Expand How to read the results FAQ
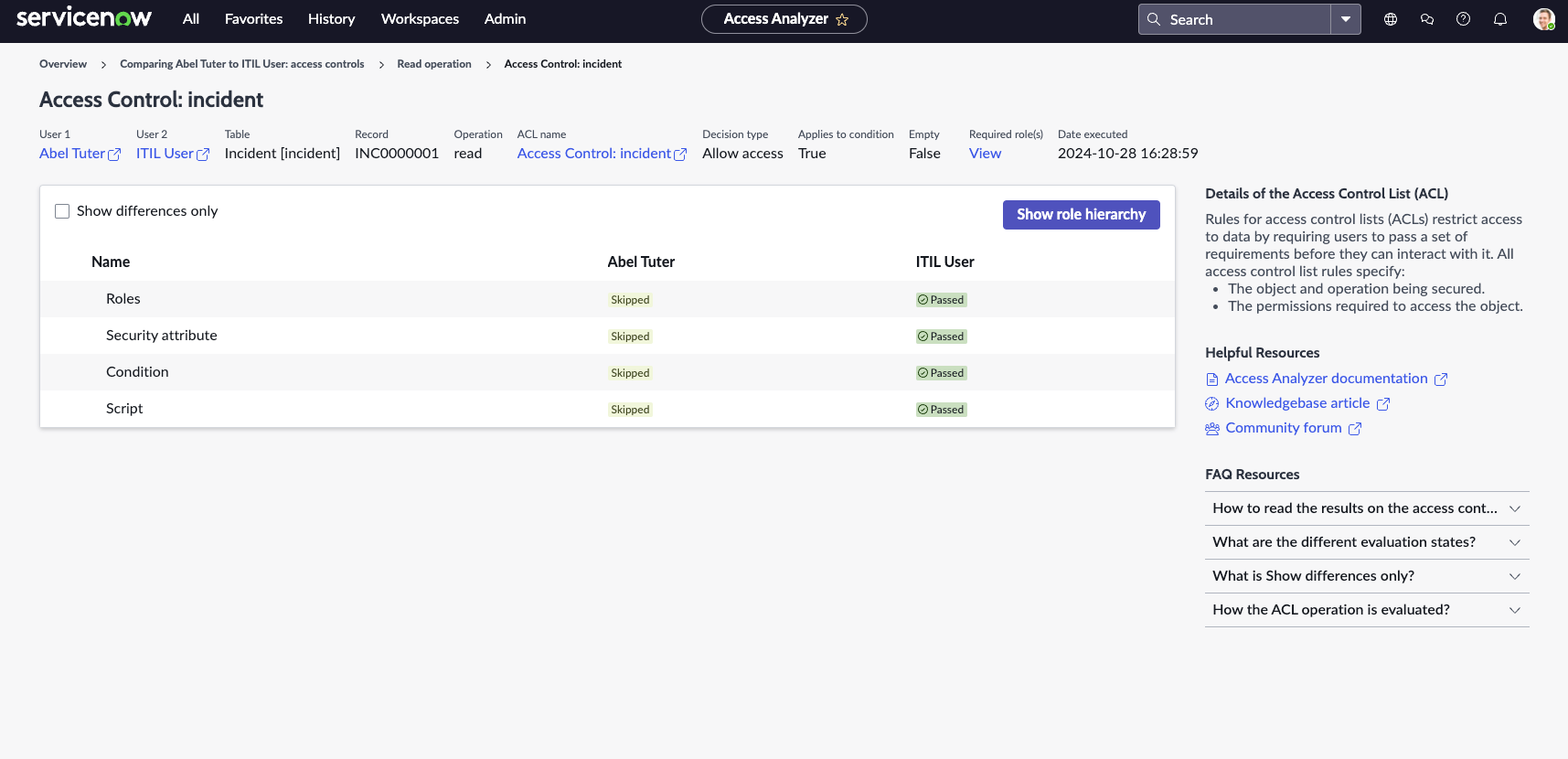Screen dimensions: 1568x759 (1367, 508)
